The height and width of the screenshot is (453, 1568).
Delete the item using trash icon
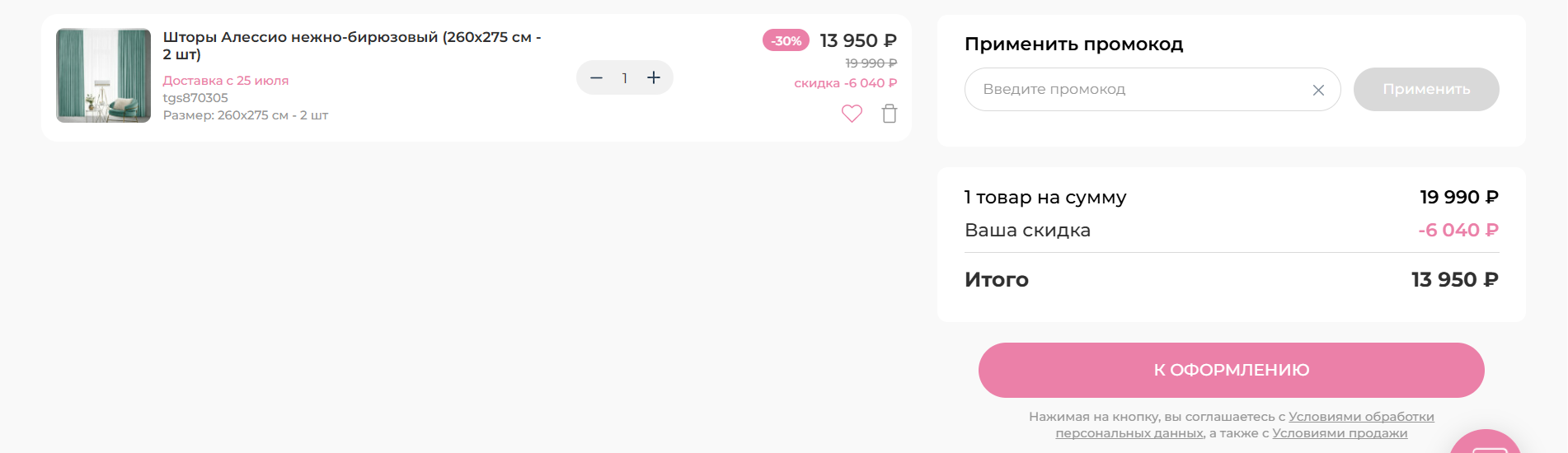[x=890, y=114]
